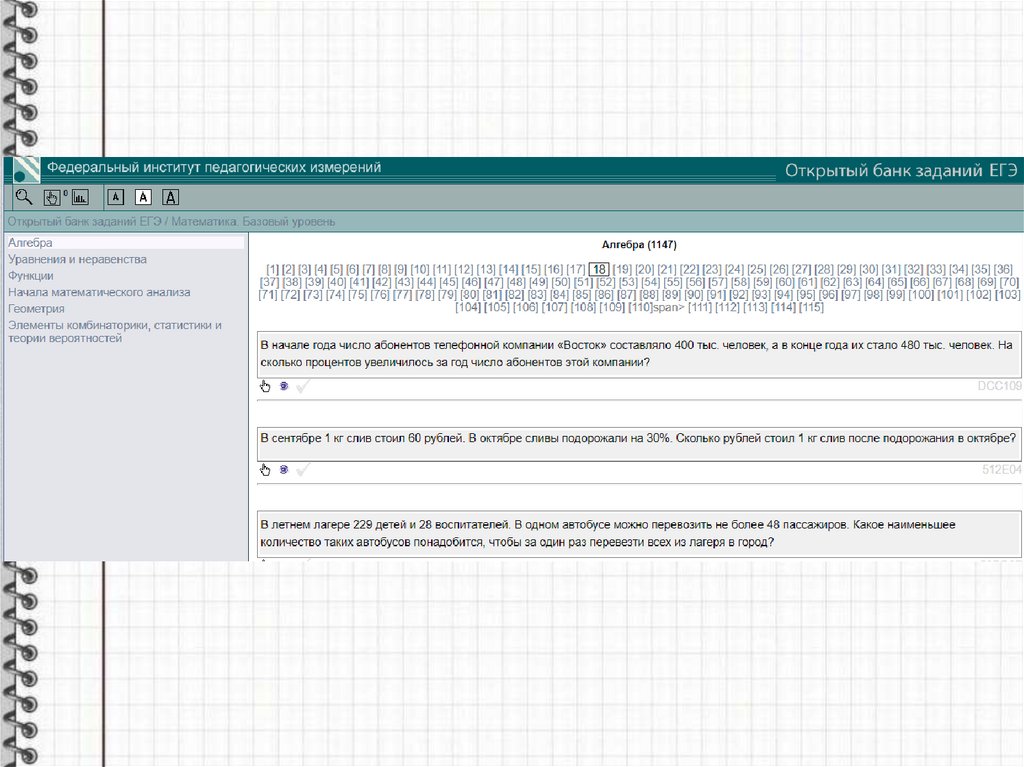Viewport: 1024px width, 767px height.
Task: Go to page 19 of the task list
Action: [622, 270]
